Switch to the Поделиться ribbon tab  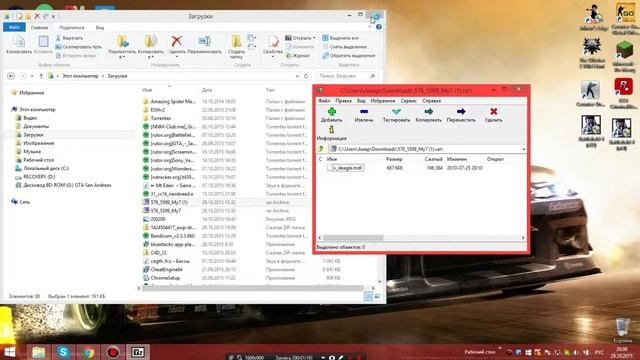coord(72,27)
